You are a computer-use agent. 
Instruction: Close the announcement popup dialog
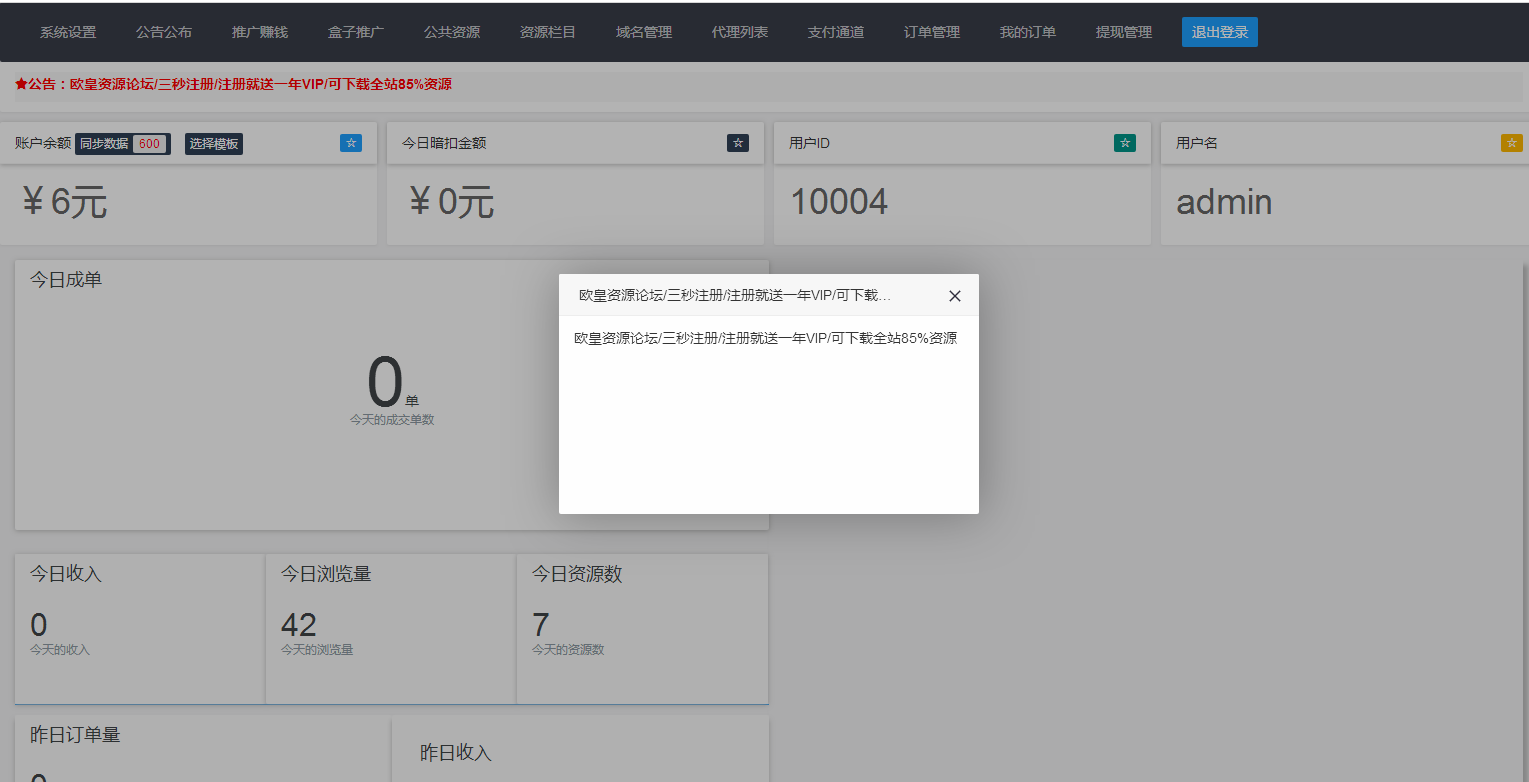coord(954,295)
